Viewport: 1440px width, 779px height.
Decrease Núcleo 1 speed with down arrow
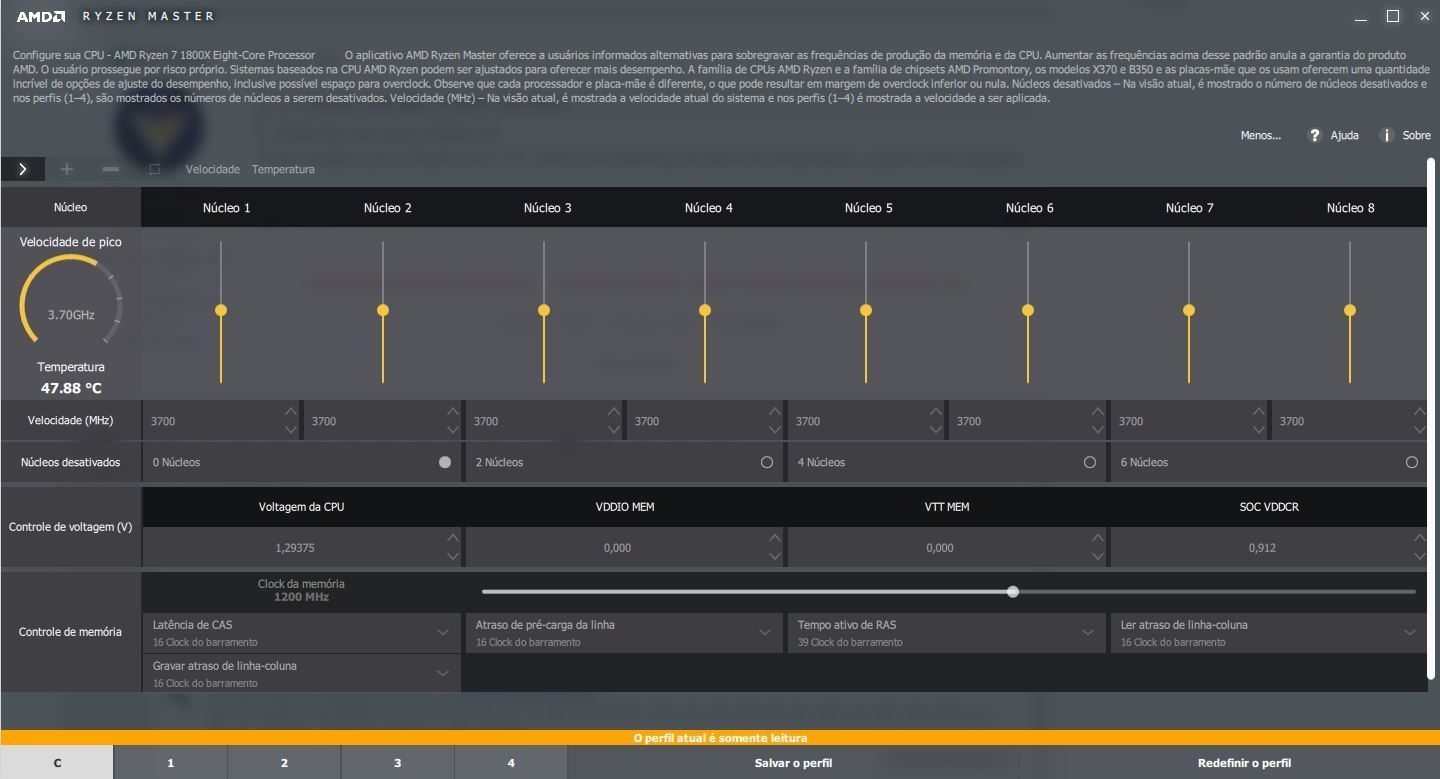[x=290, y=430]
